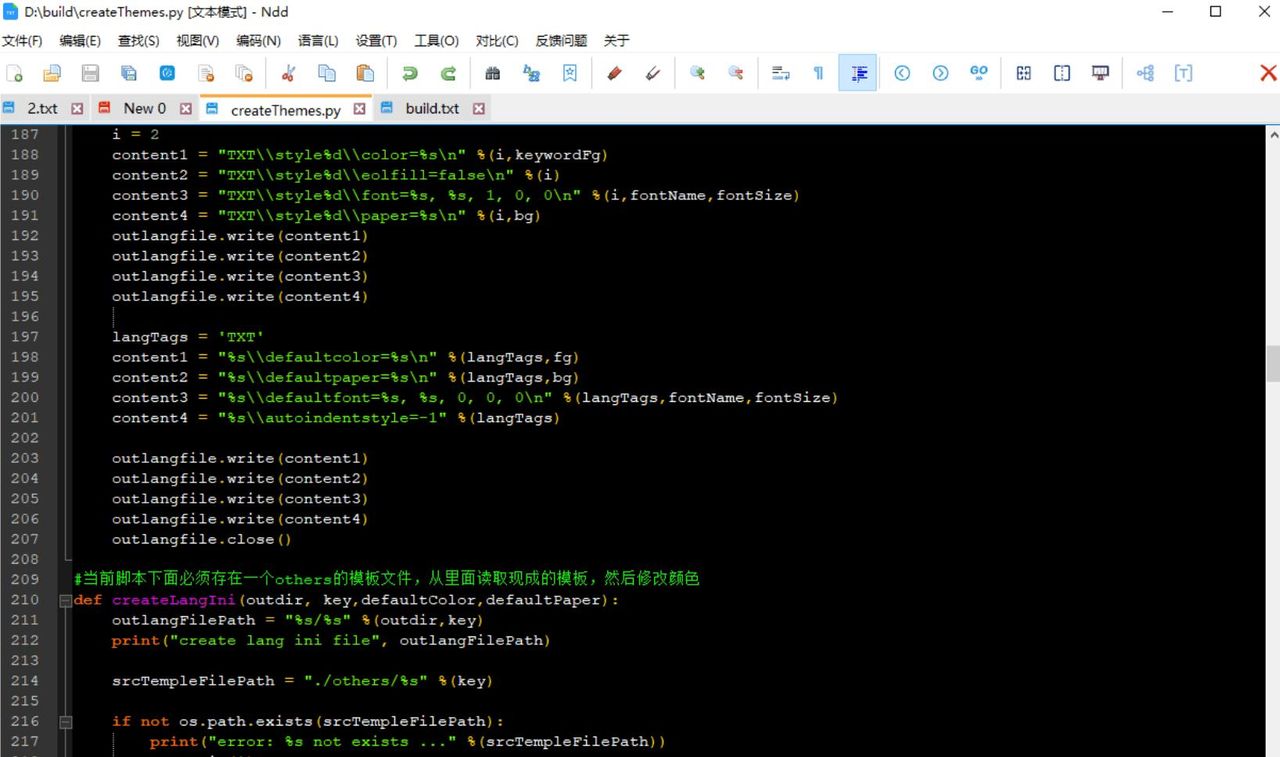Click the 'srcTempleFilePath' assignment on line 214
Viewport: 1280px width, 757px height.
[302, 681]
